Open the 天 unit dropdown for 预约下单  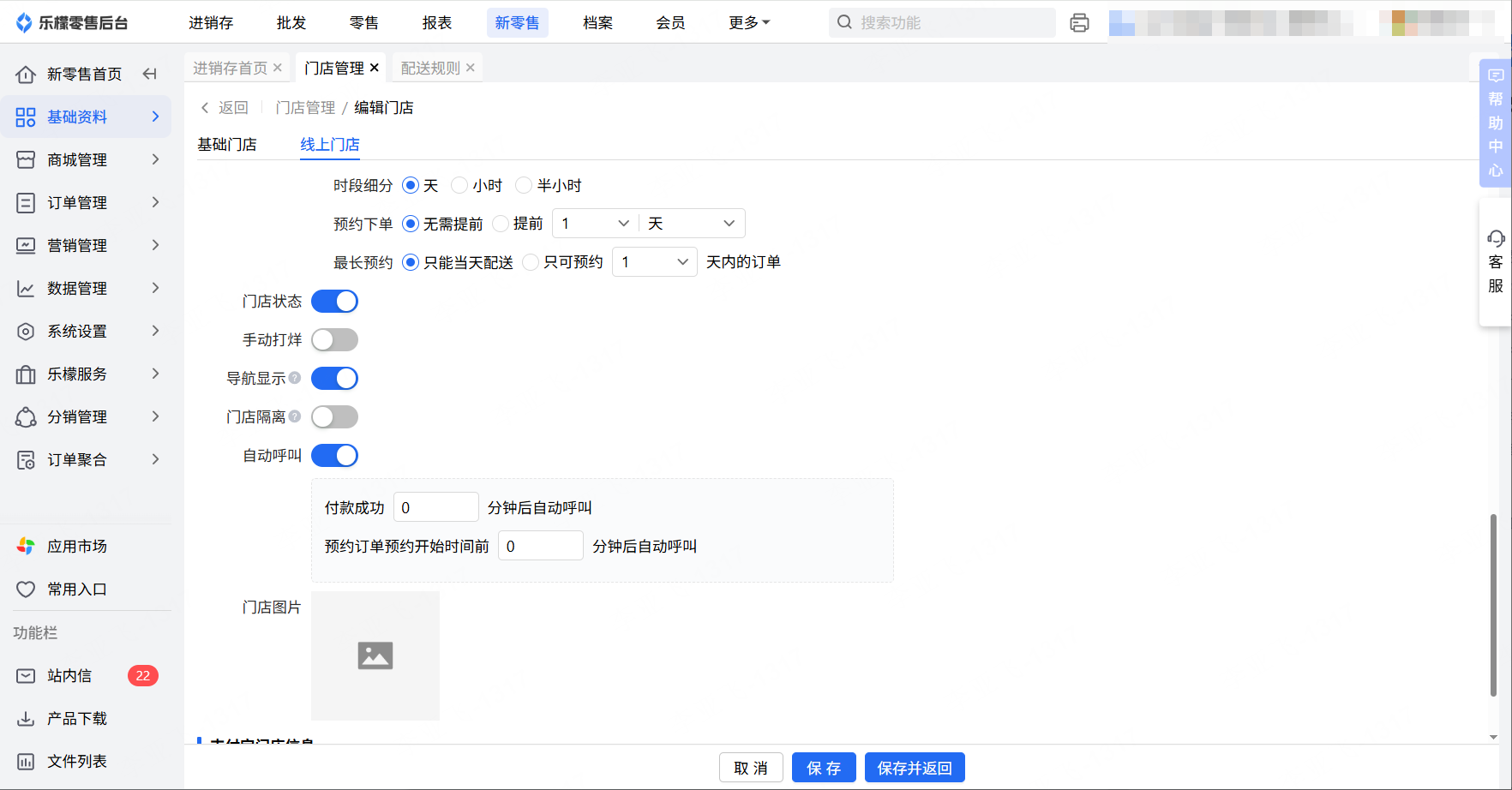coord(692,224)
